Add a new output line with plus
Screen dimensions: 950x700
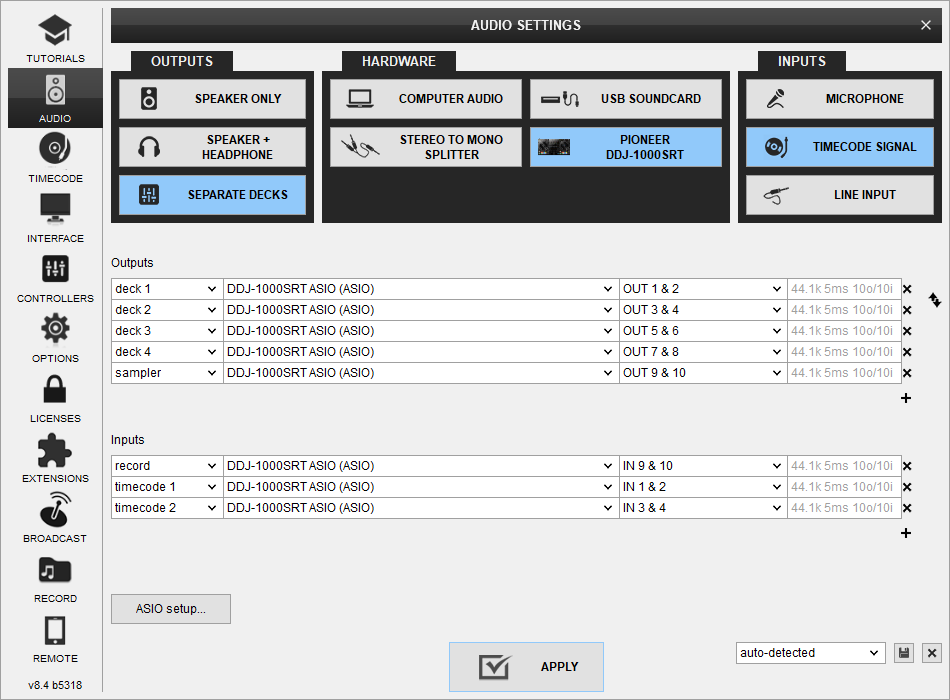tap(906, 398)
